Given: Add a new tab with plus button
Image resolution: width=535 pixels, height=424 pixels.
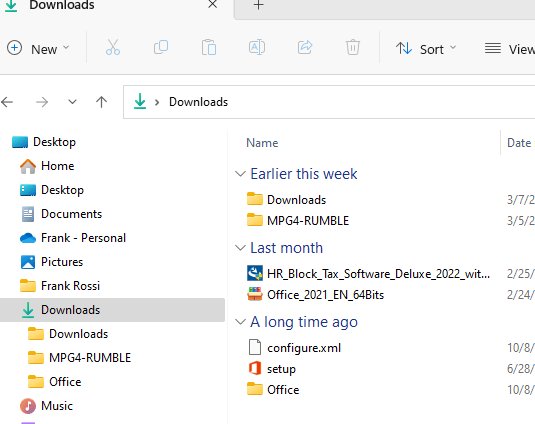Looking at the screenshot, I should pyautogui.click(x=259, y=5).
